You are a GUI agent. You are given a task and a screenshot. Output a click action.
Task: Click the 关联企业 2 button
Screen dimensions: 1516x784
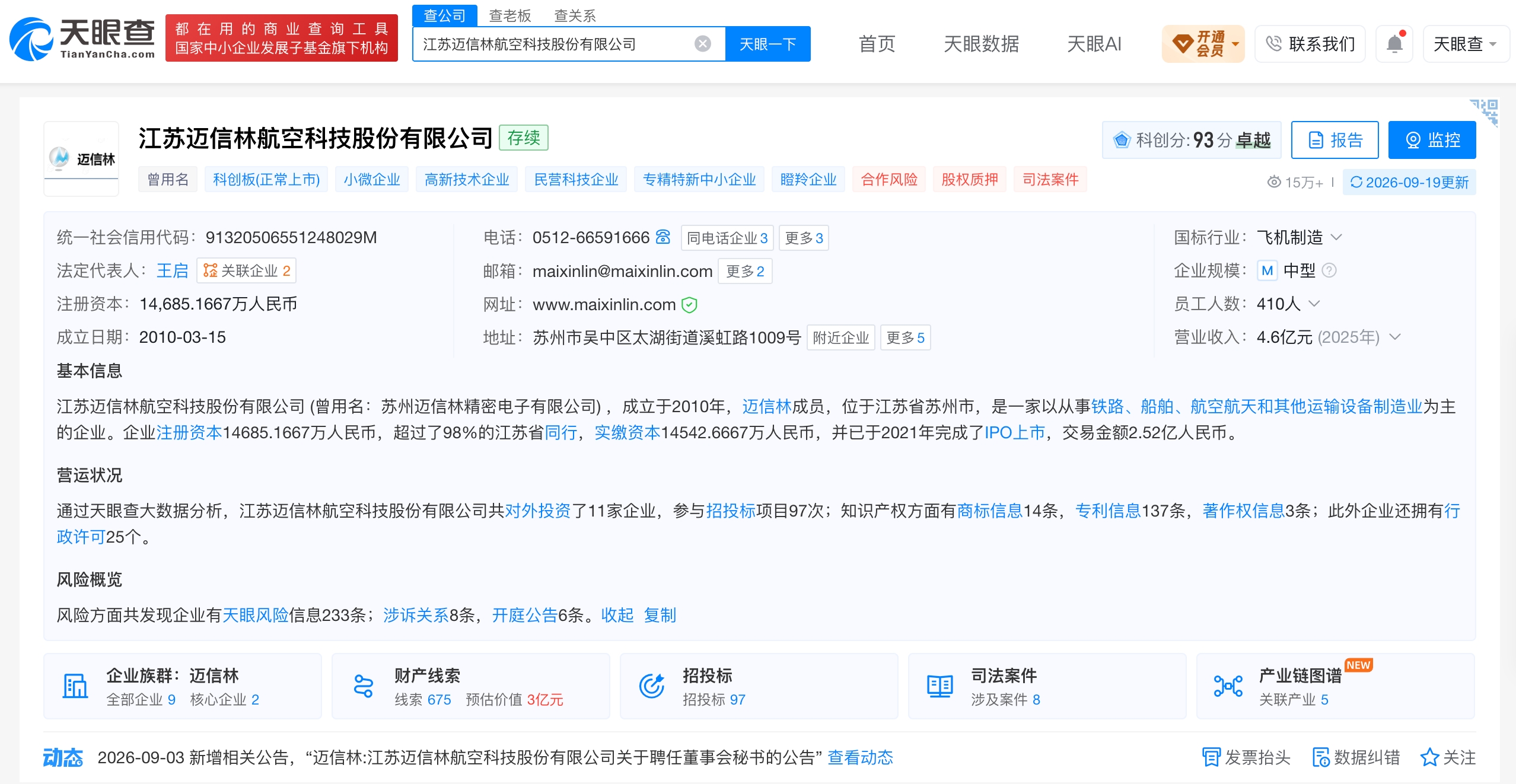point(247,270)
